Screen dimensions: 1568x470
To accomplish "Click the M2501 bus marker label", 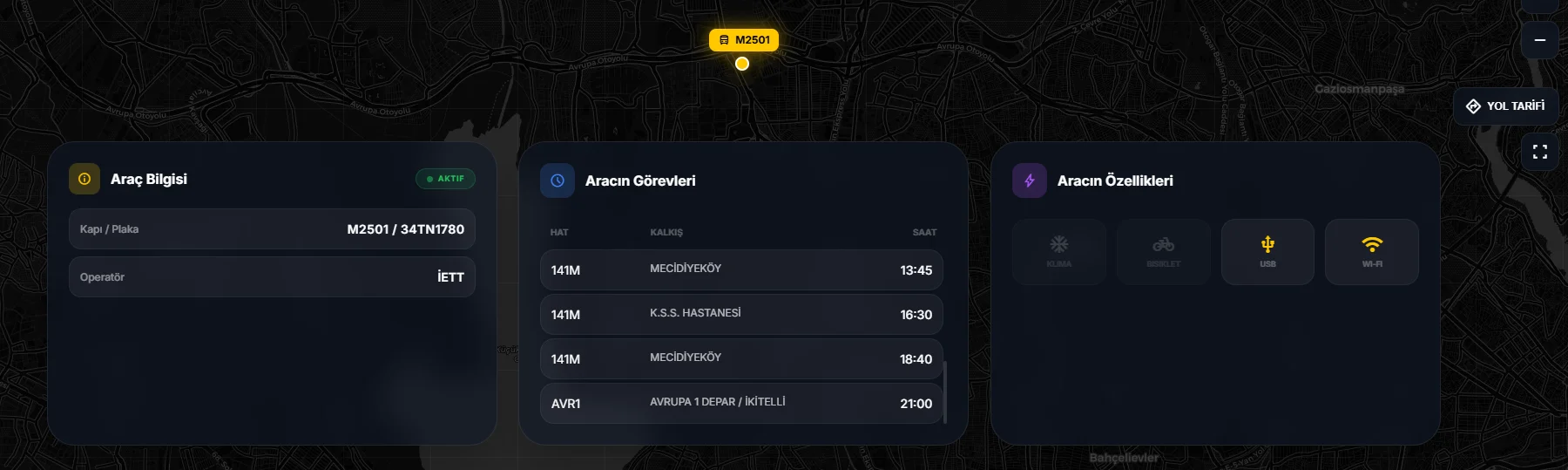I will click(744, 40).
